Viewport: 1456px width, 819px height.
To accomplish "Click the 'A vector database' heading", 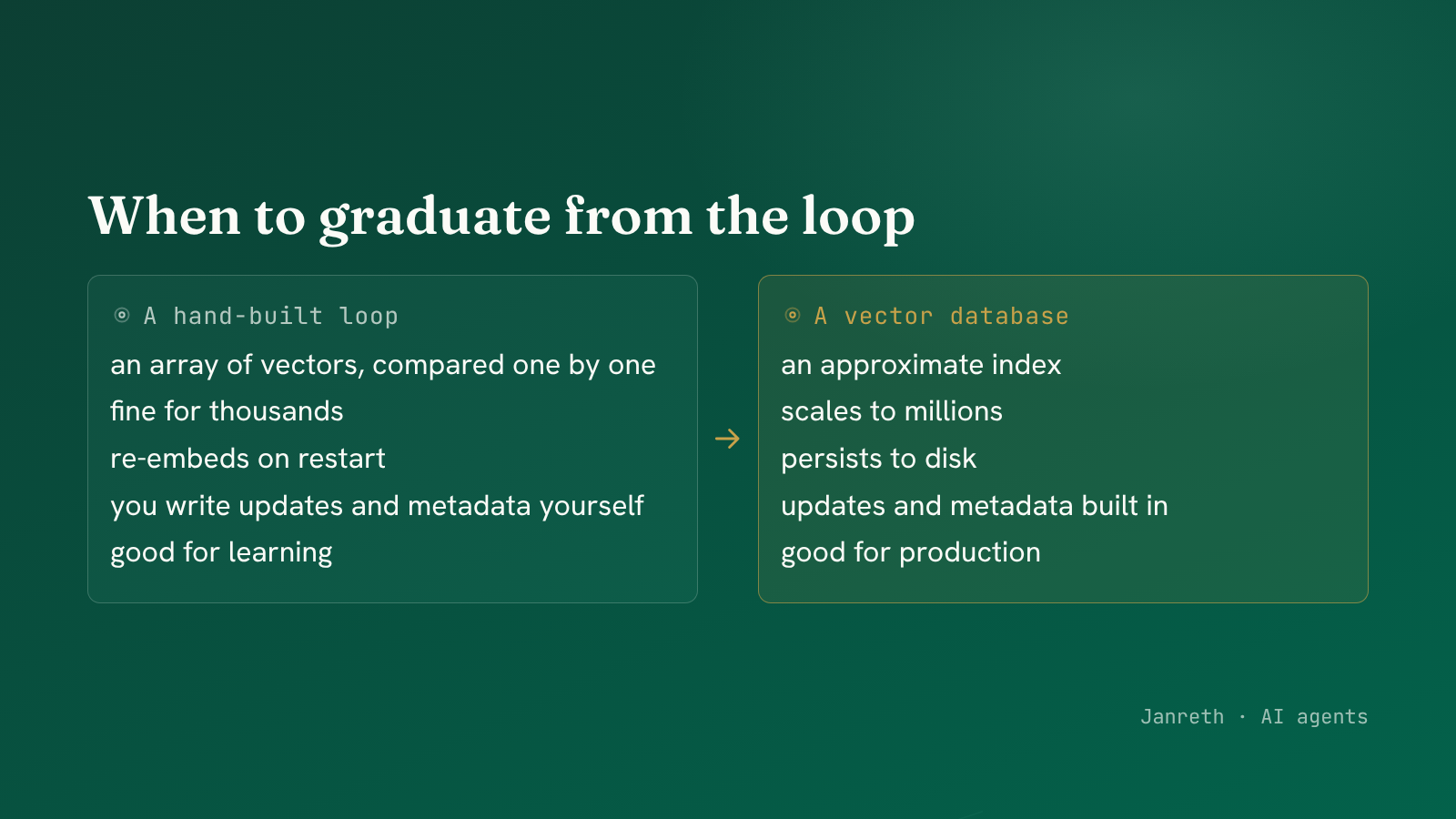I will [x=942, y=316].
